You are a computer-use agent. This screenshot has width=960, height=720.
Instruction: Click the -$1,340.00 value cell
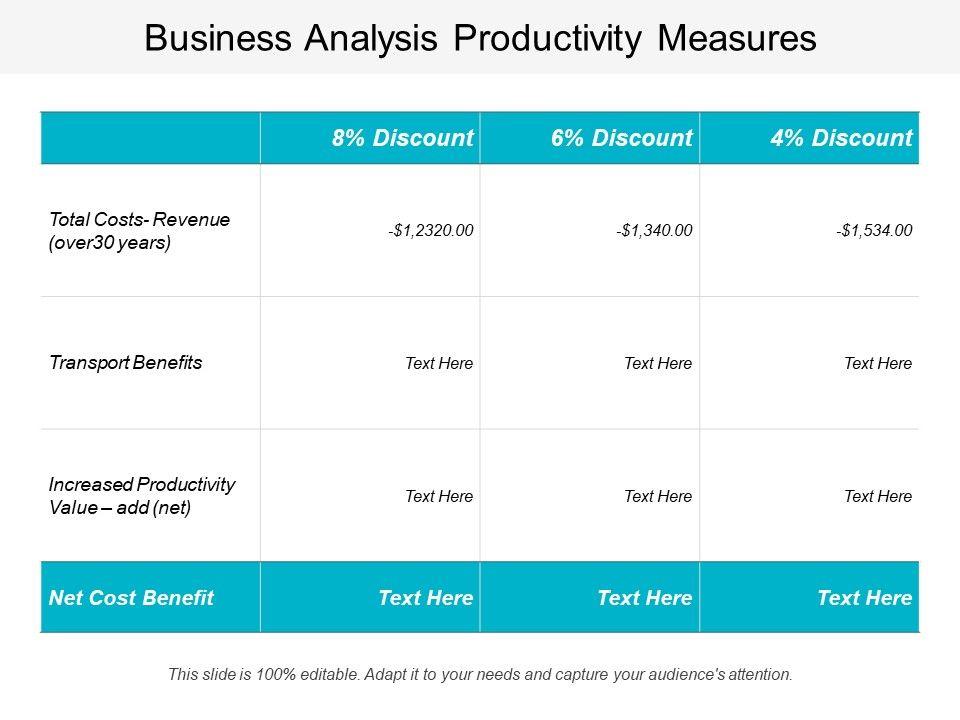pos(654,231)
